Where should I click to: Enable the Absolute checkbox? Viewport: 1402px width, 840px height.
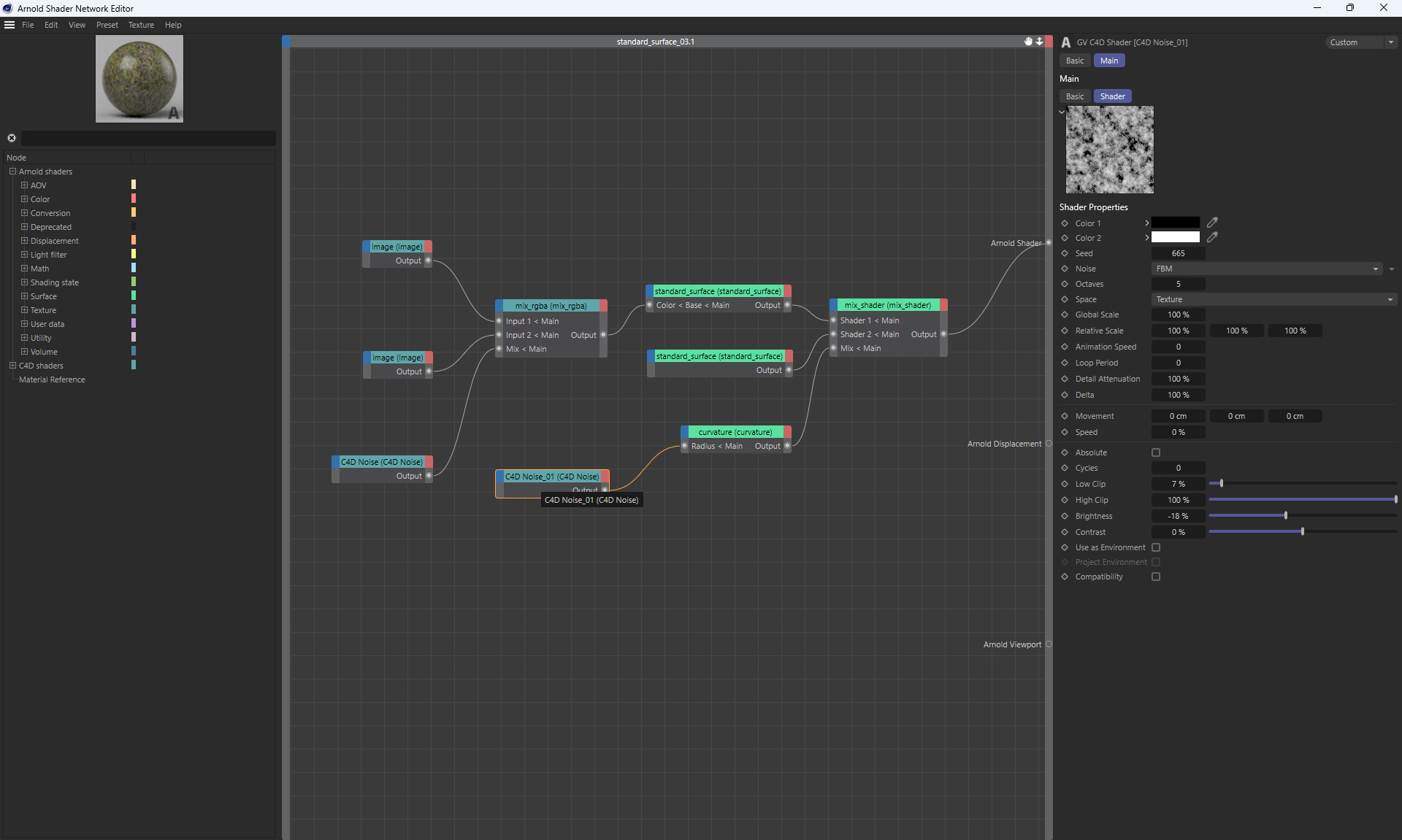click(x=1156, y=452)
